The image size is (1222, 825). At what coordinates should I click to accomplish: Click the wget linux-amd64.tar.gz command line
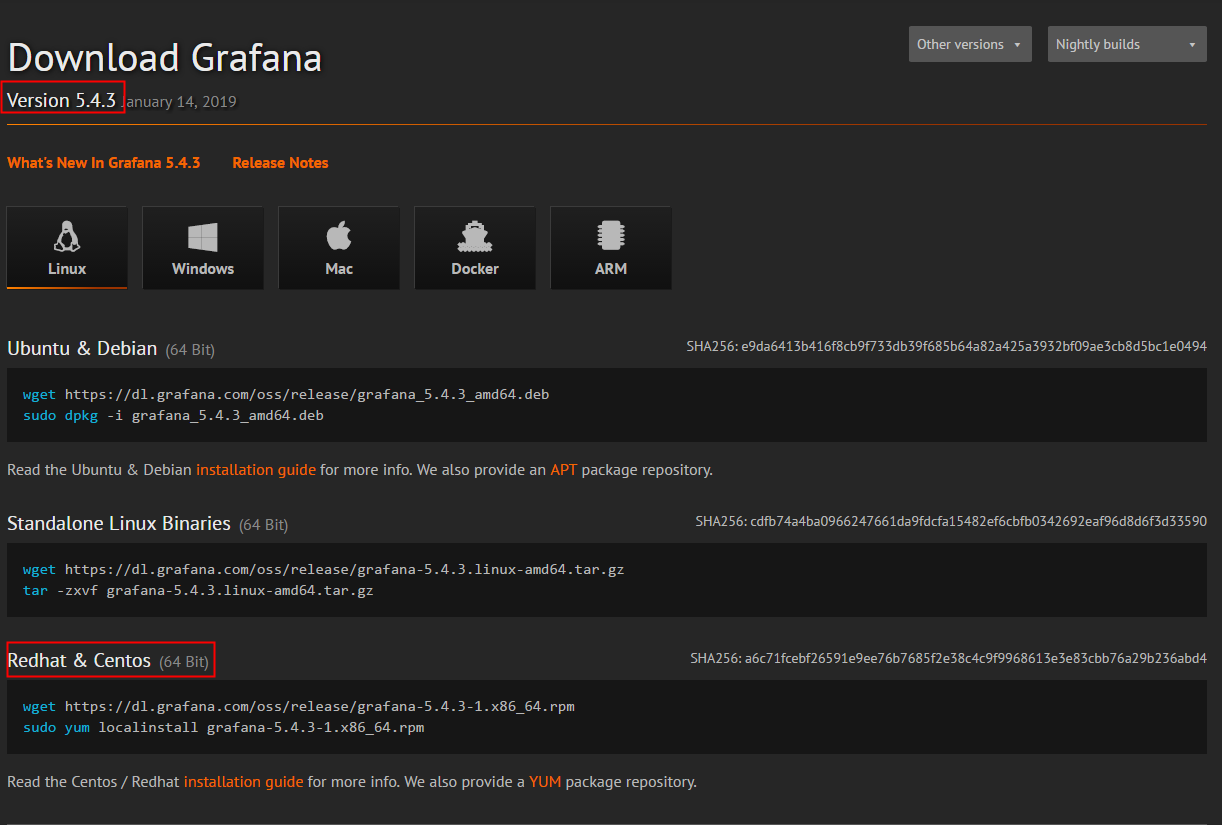point(324,569)
